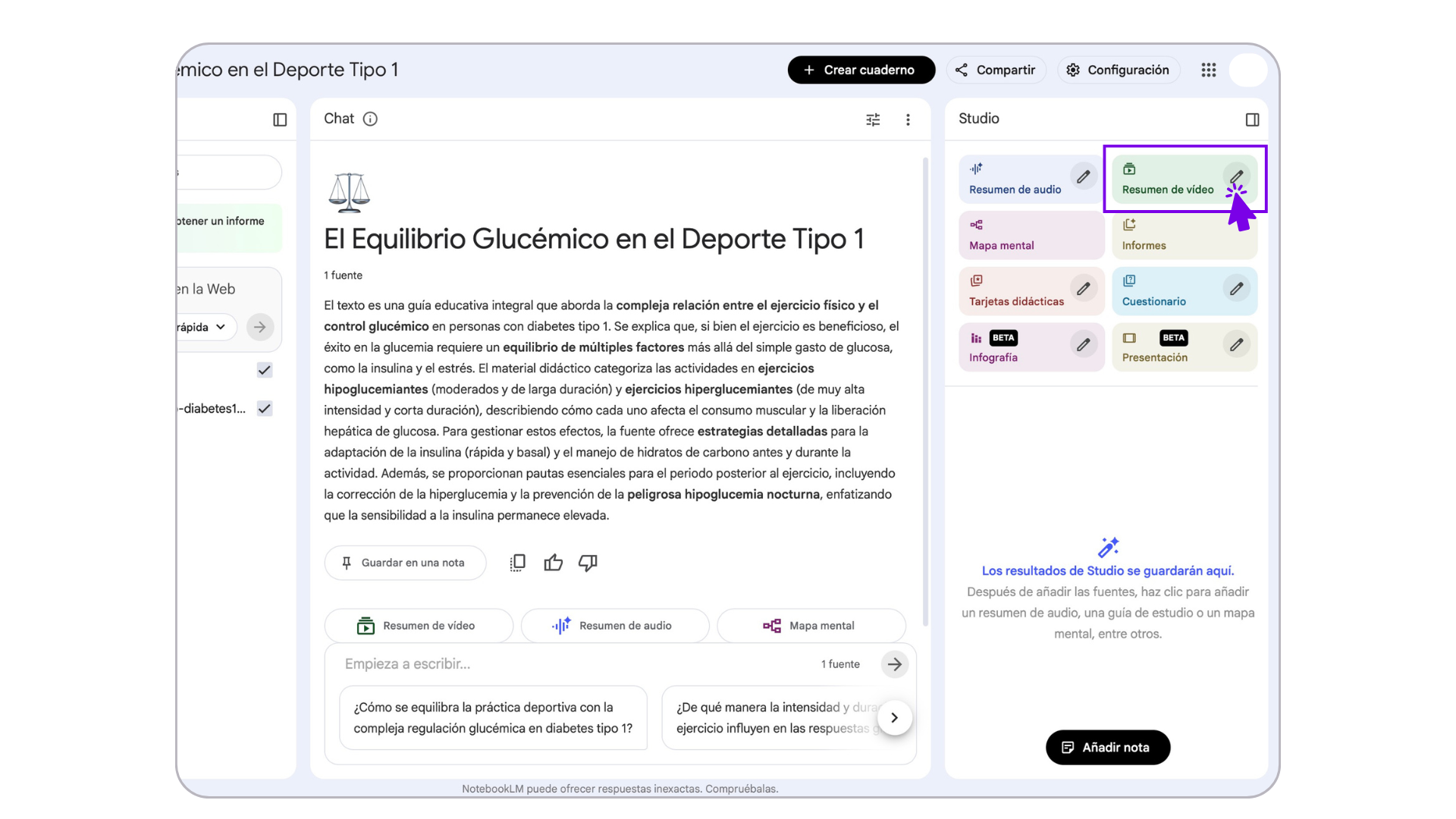This screenshot has width=1456, height=819.
Task: Generate a Resumen de vídeo in Studio
Action: point(1168,179)
